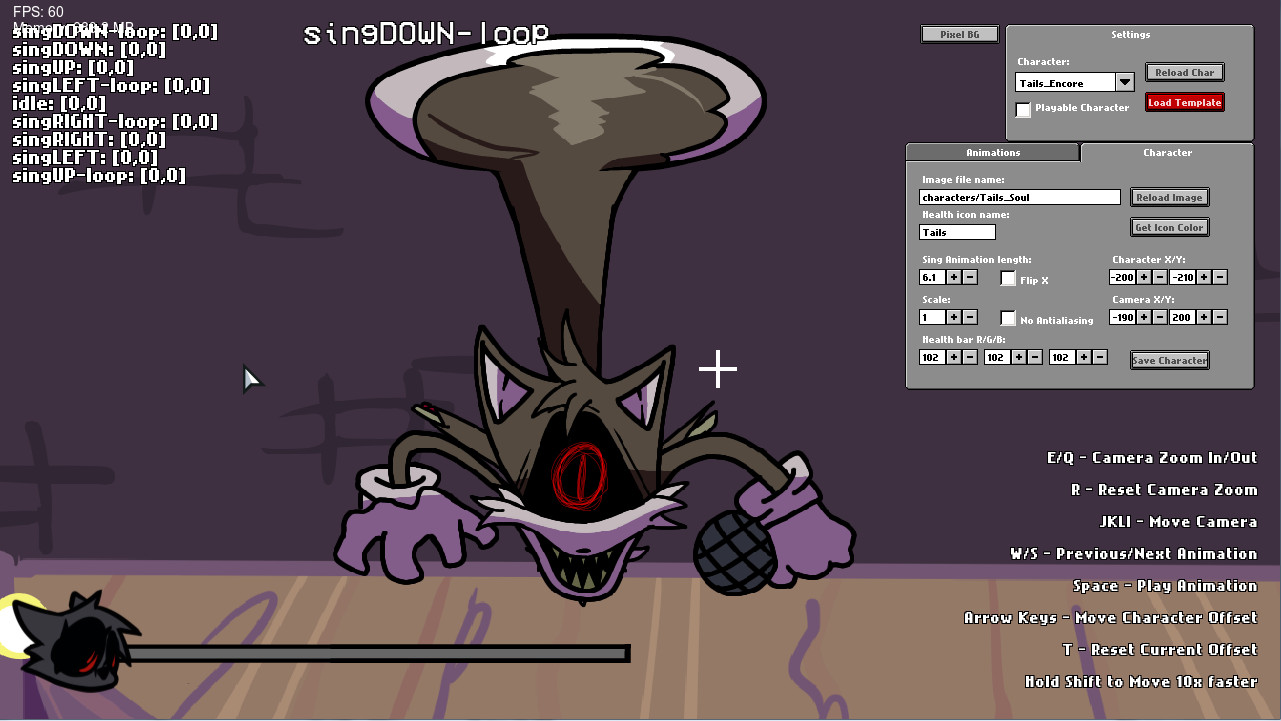Save the character with Save Character
The image size is (1281, 721).
pos(1169,359)
